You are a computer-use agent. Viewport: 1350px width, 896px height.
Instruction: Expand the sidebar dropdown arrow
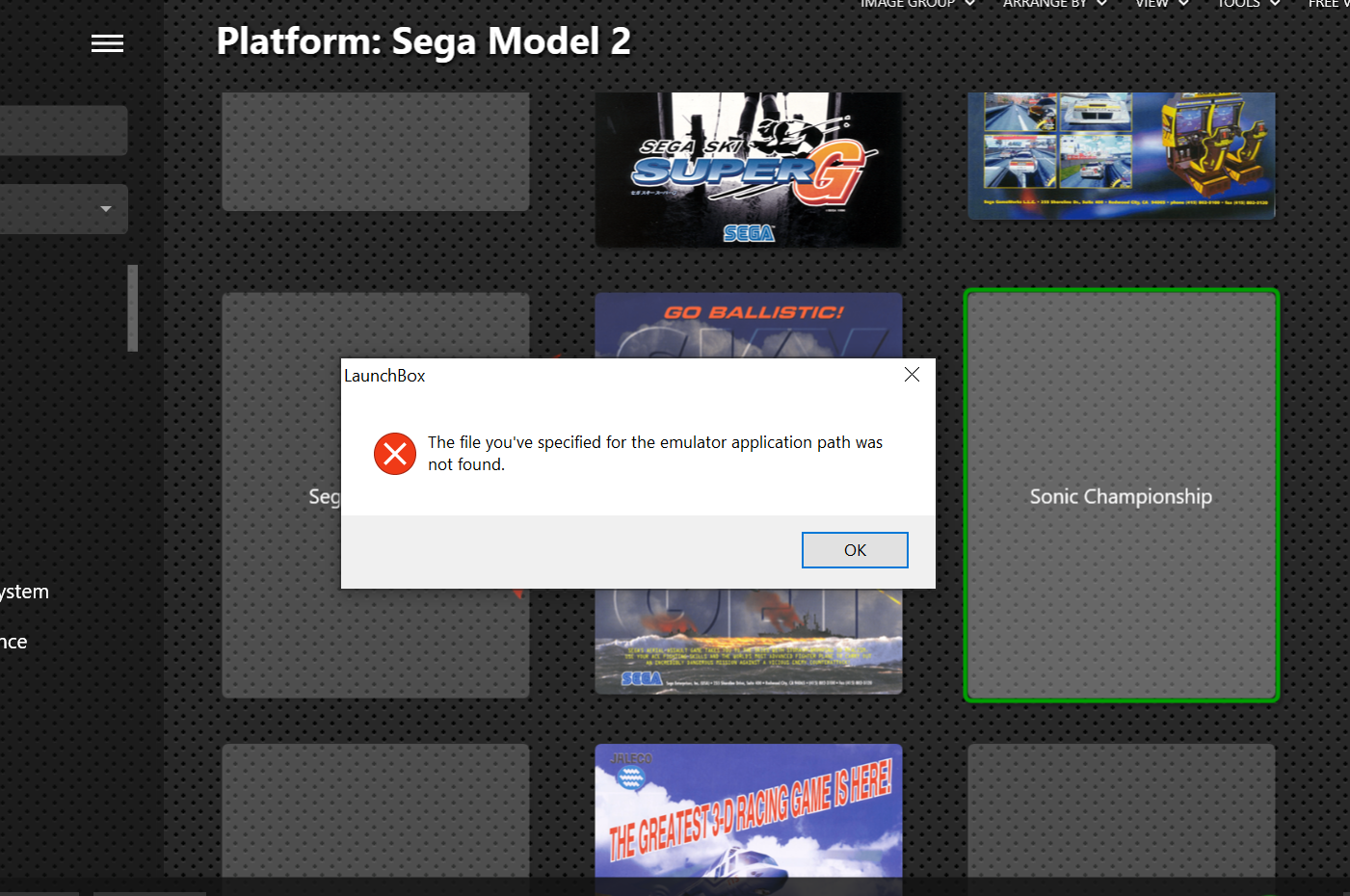click(106, 209)
